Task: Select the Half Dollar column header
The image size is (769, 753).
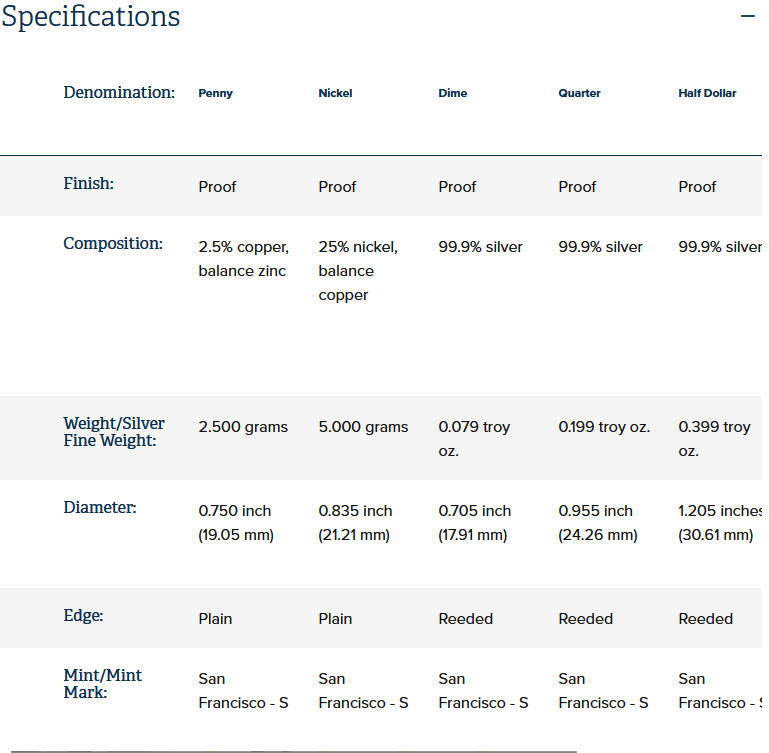Action: point(707,93)
